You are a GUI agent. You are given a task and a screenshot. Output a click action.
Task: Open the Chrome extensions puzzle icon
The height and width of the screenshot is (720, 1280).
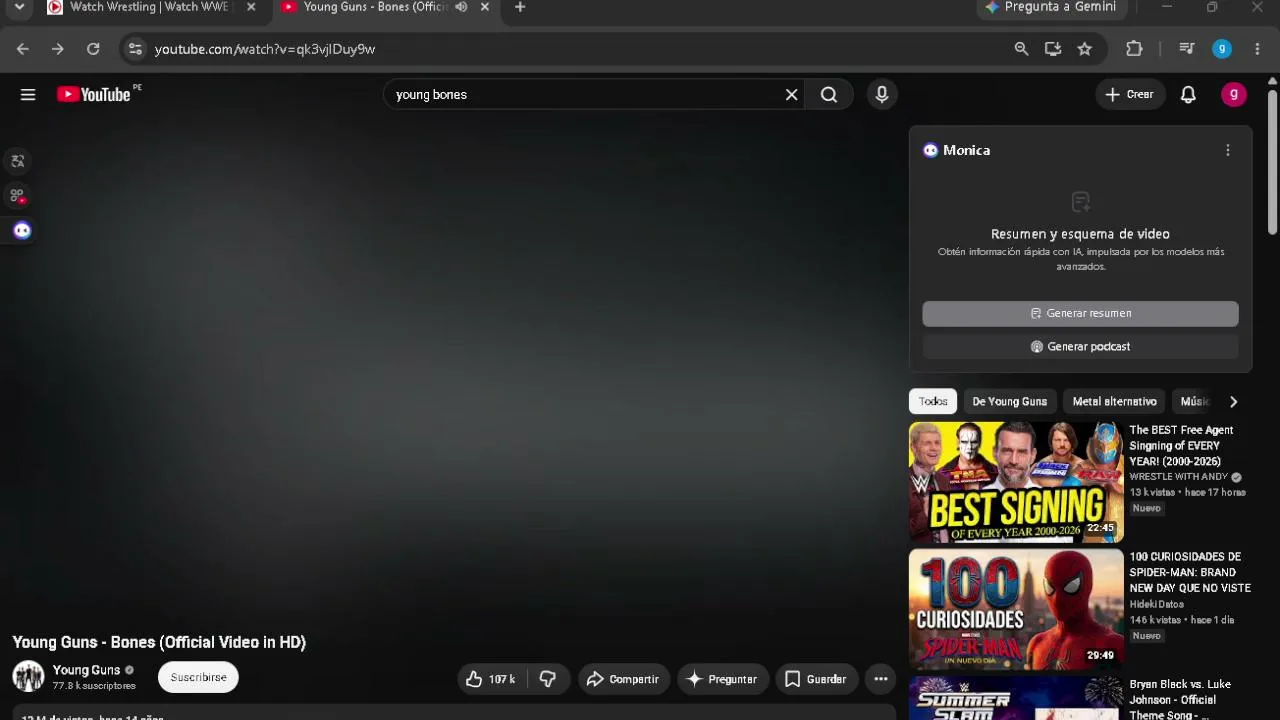point(1134,49)
